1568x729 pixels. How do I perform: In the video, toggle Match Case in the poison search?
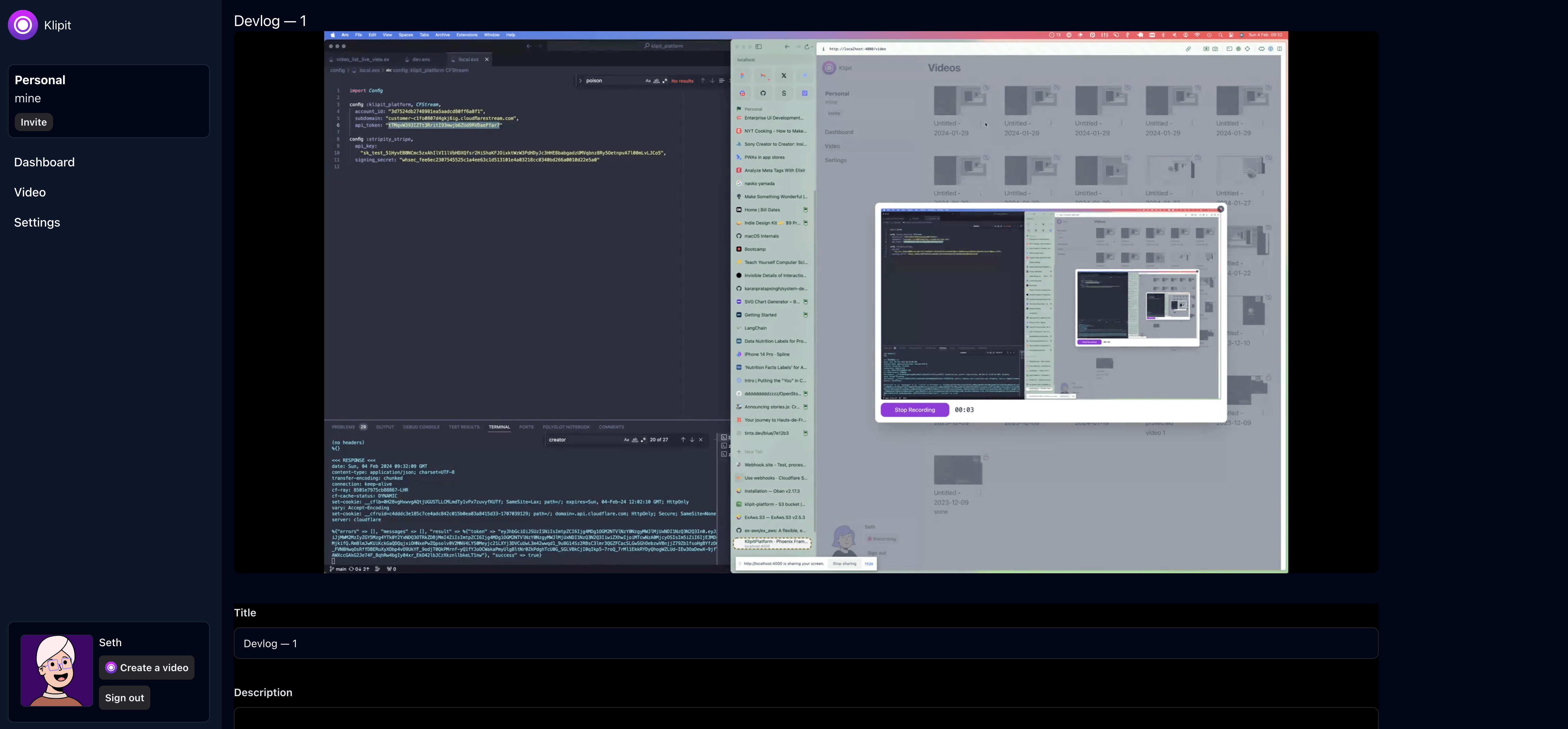coord(648,80)
